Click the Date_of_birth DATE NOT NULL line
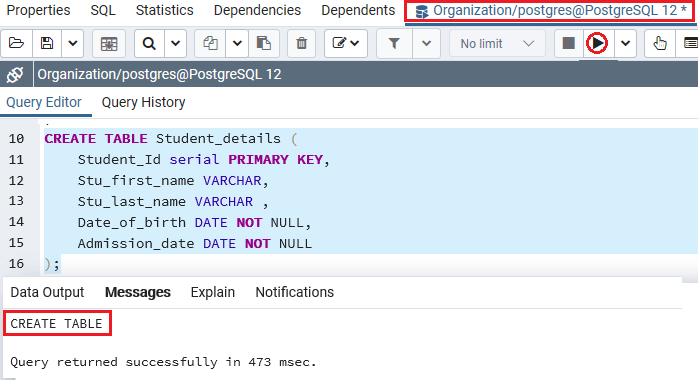Viewport: 698px width, 380px height. [x=194, y=222]
